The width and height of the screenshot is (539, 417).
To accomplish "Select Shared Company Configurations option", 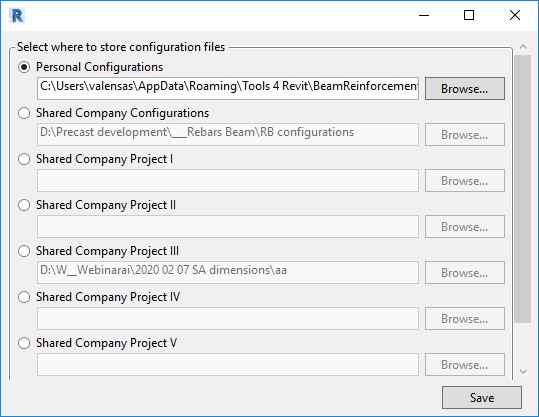I will point(24,113).
